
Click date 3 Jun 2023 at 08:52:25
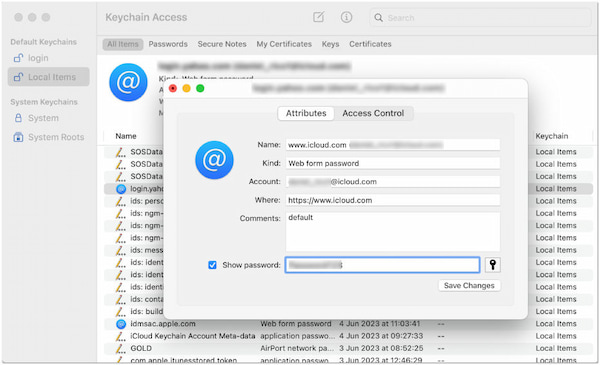(381, 349)
